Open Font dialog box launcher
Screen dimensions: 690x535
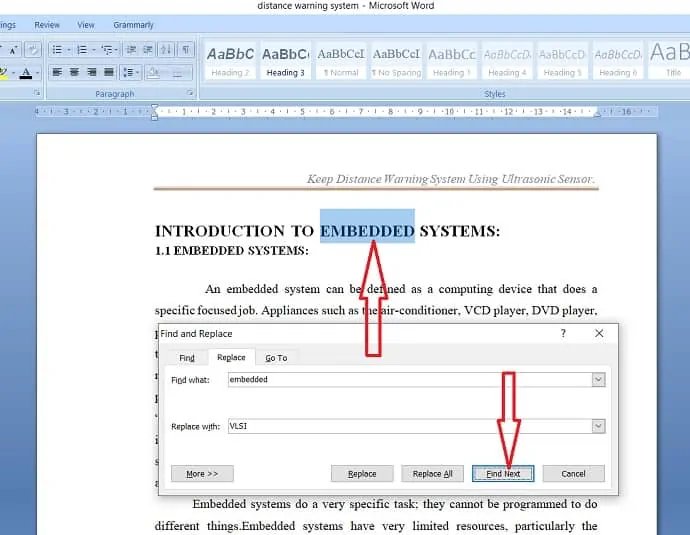37,93
